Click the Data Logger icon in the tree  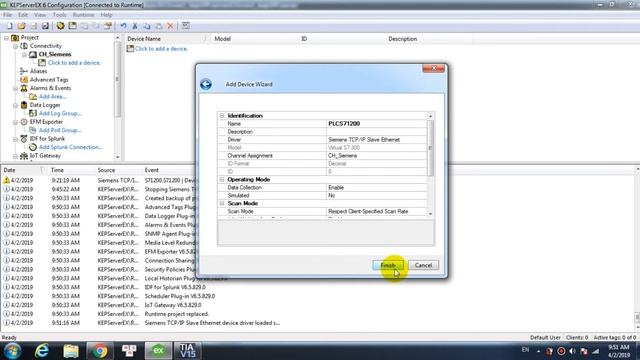tap(24, 105)
